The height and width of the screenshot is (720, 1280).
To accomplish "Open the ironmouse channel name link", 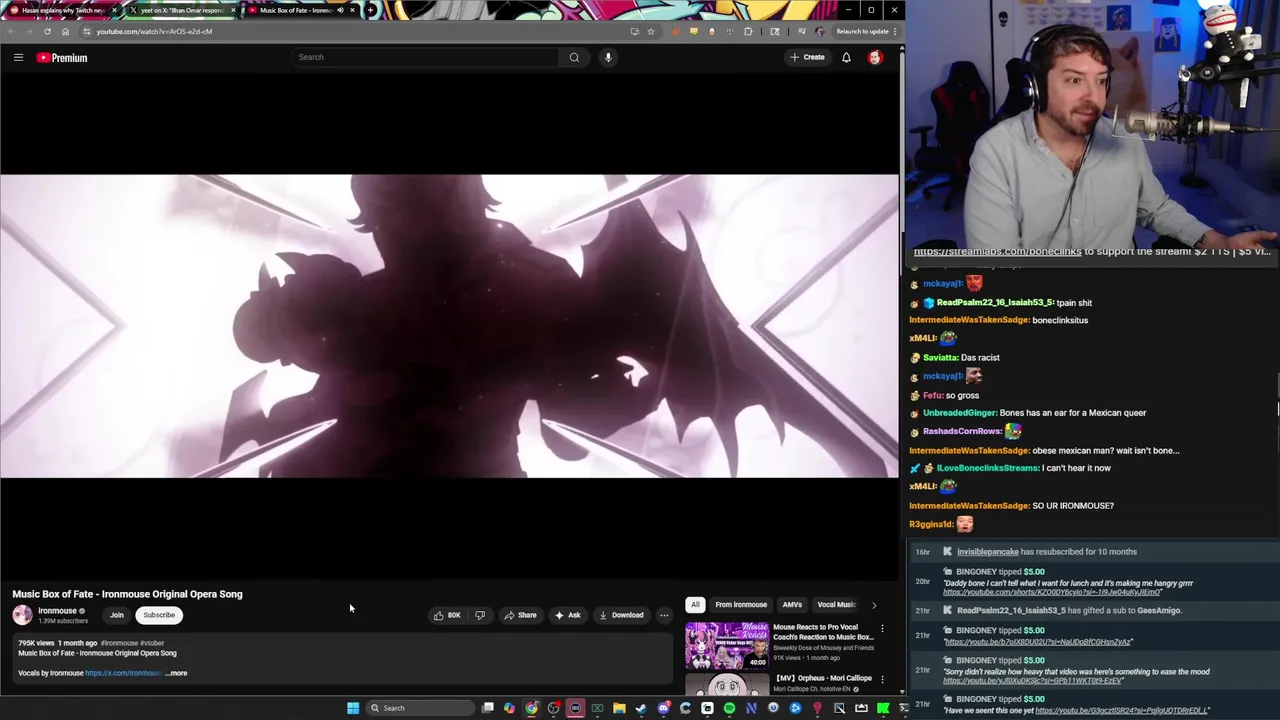I will coord(57,611).
